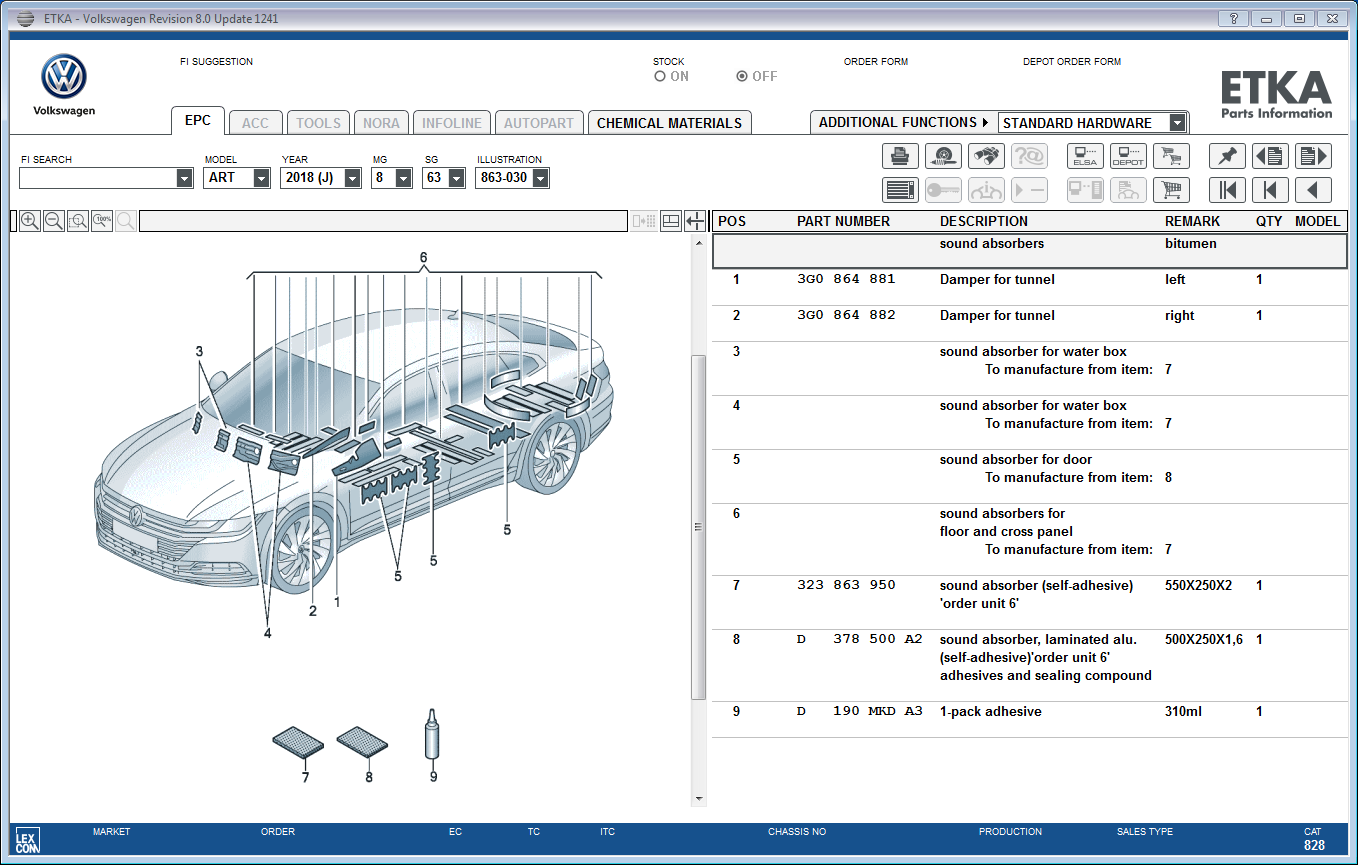Image resolution: width=1358 pixels, height=865 pixels.
Task: Open the ELSA link button
Action: pos(1085,156)
